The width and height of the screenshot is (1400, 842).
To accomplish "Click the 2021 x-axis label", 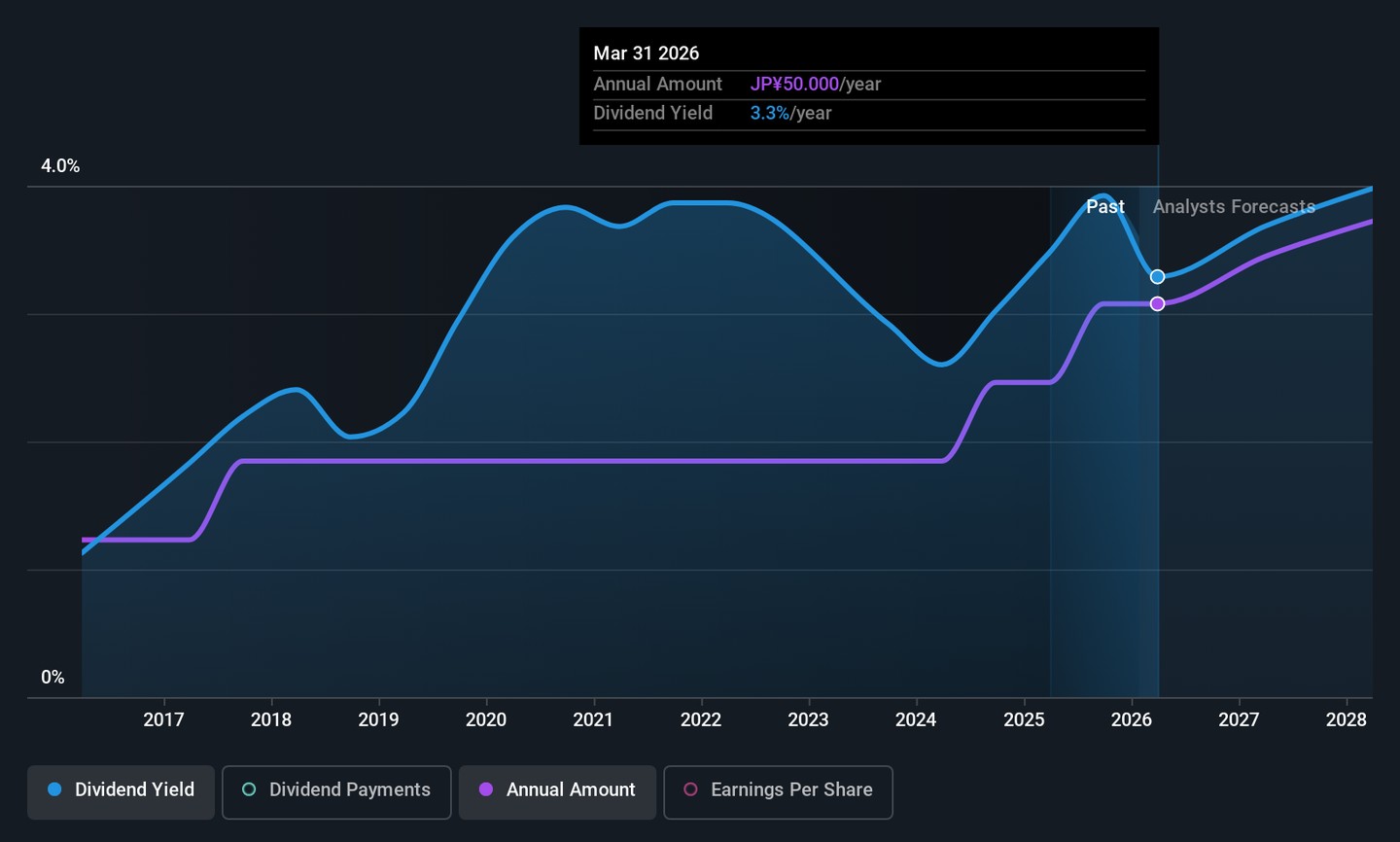I will point(593,719).
